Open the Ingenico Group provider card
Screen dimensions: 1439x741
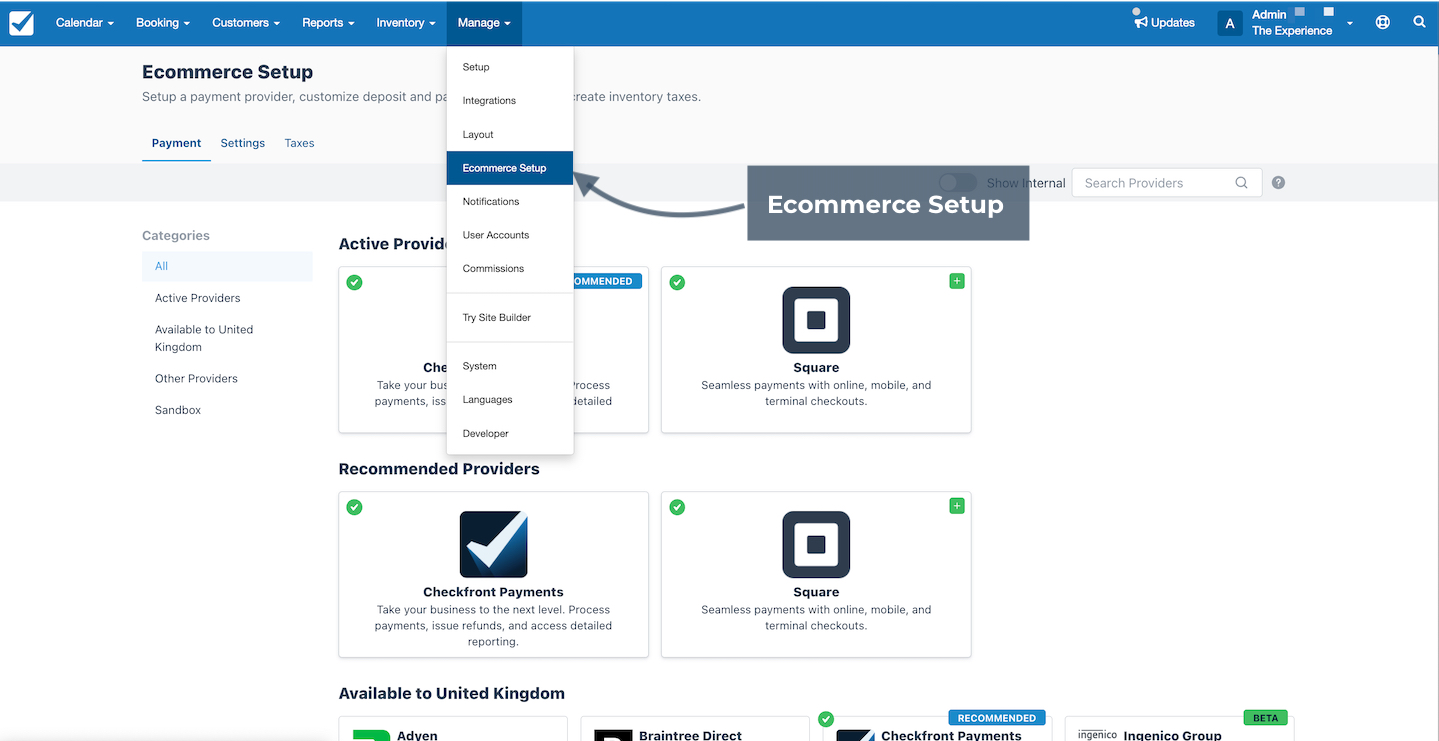pos(1179,729)
